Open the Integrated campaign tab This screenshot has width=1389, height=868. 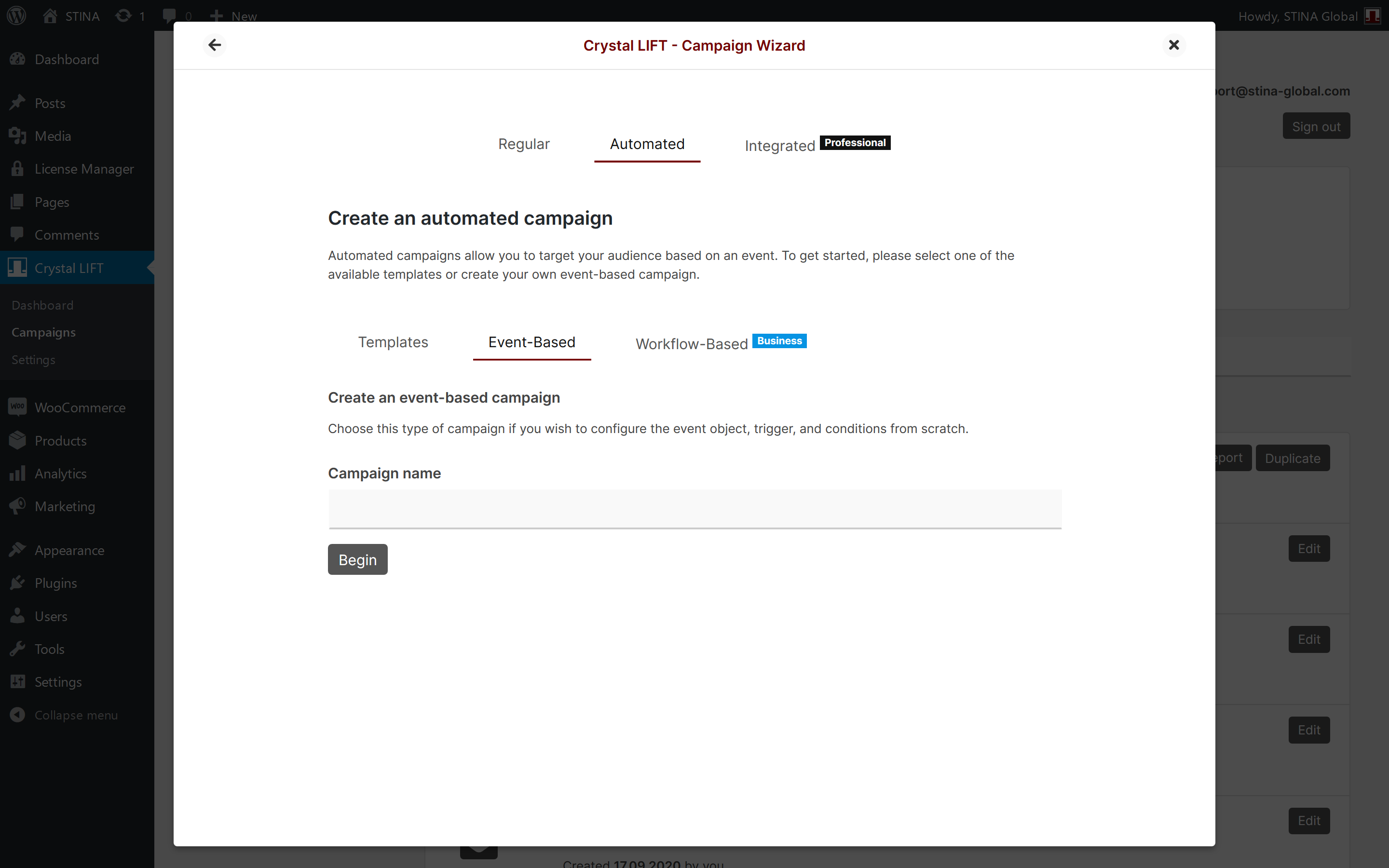(779, 146)
